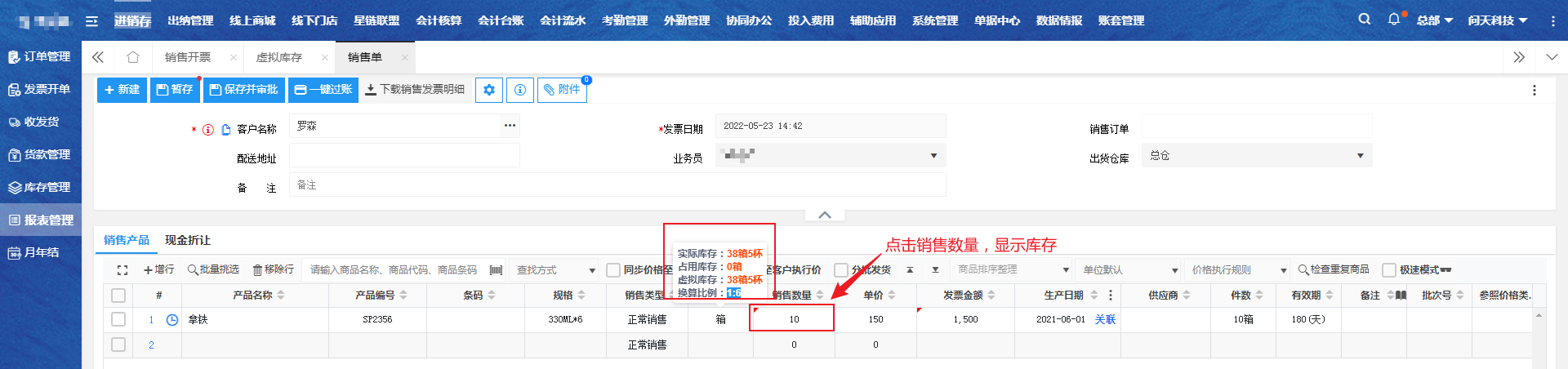Expand the 总部 organization dropdown
This screenshot has height=369, width=1568.
pos(1435,20)
